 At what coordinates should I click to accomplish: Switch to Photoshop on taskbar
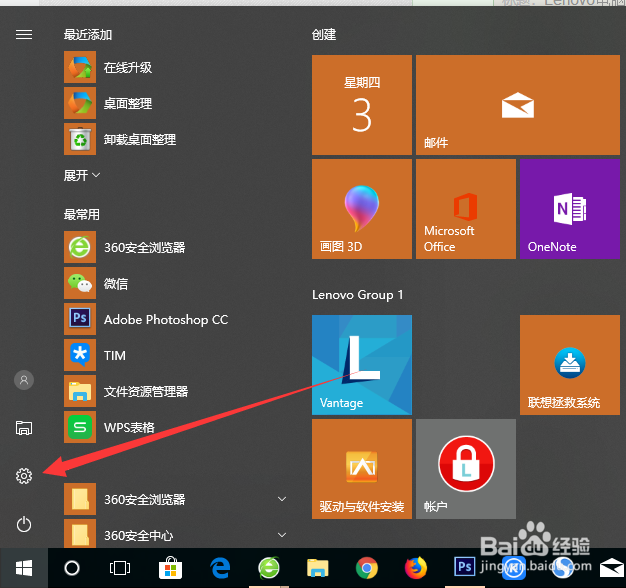[x=464, y=566]
